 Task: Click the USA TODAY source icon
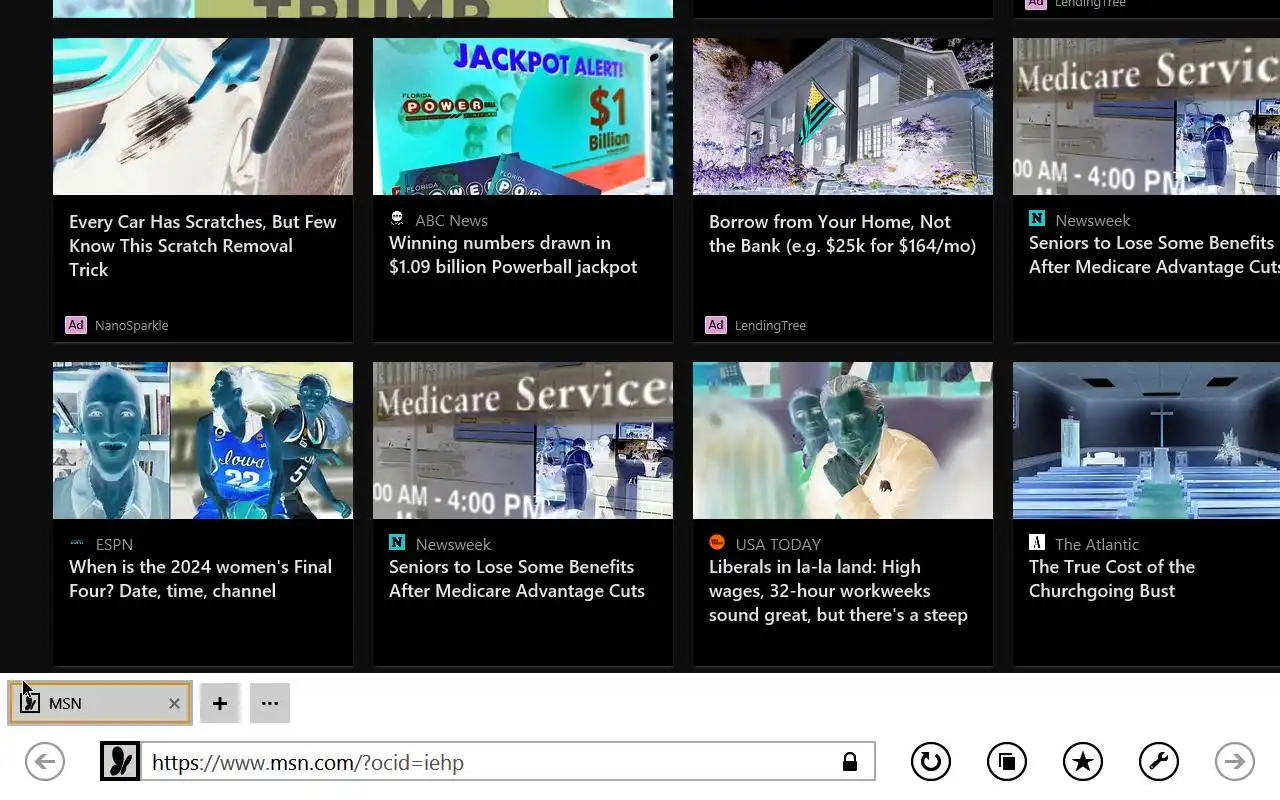pyautogui.click(x=717, y=543)
